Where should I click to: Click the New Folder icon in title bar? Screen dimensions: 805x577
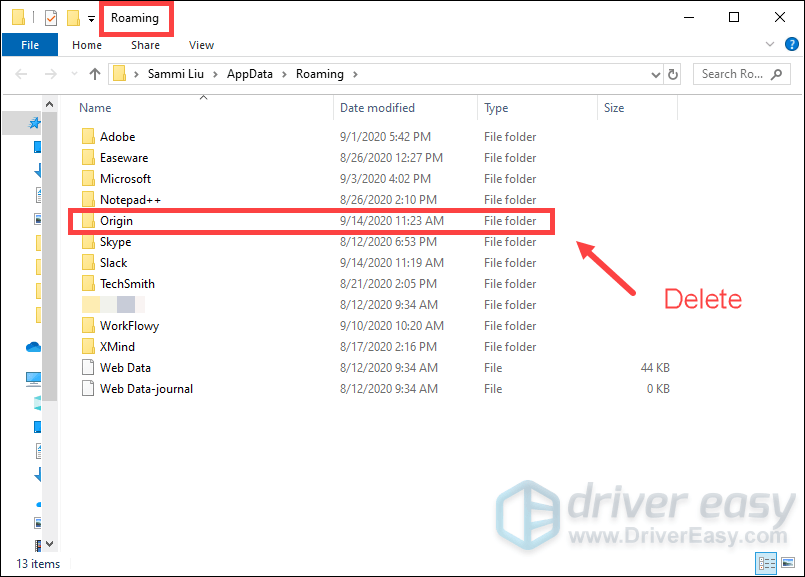pyautogui.click(x=73, y=18)
